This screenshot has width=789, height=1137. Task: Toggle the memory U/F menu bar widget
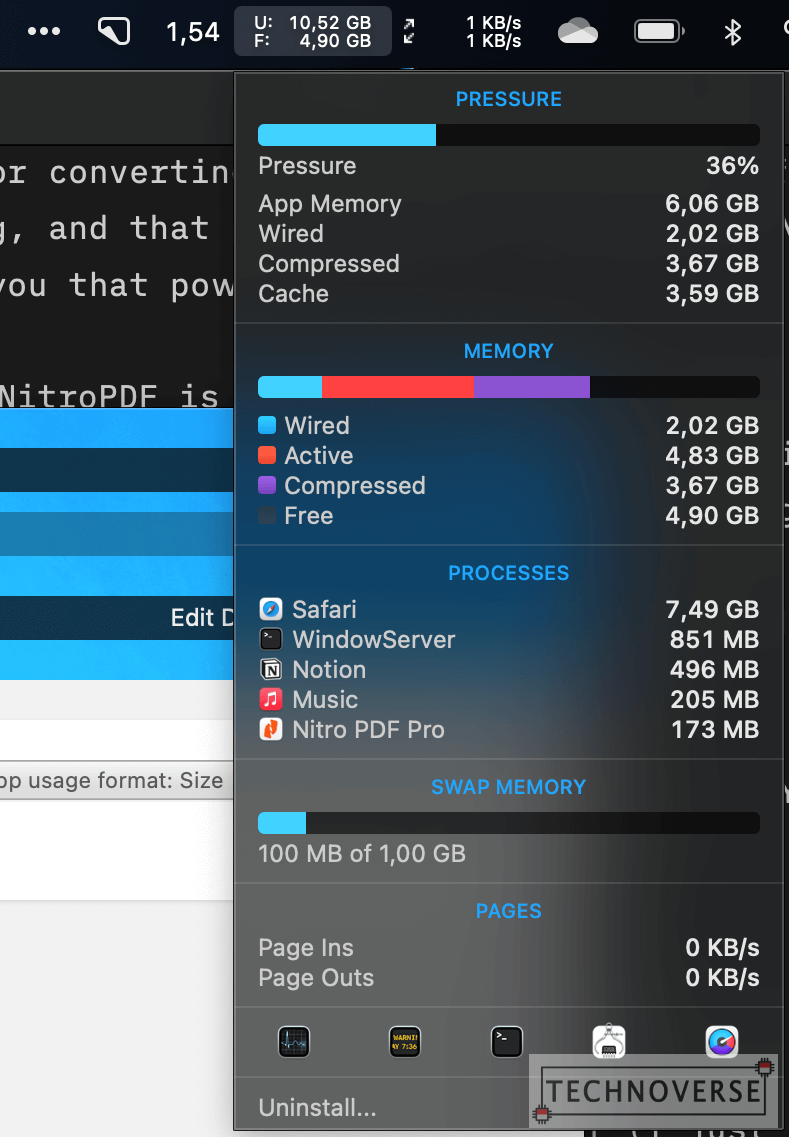313,31
